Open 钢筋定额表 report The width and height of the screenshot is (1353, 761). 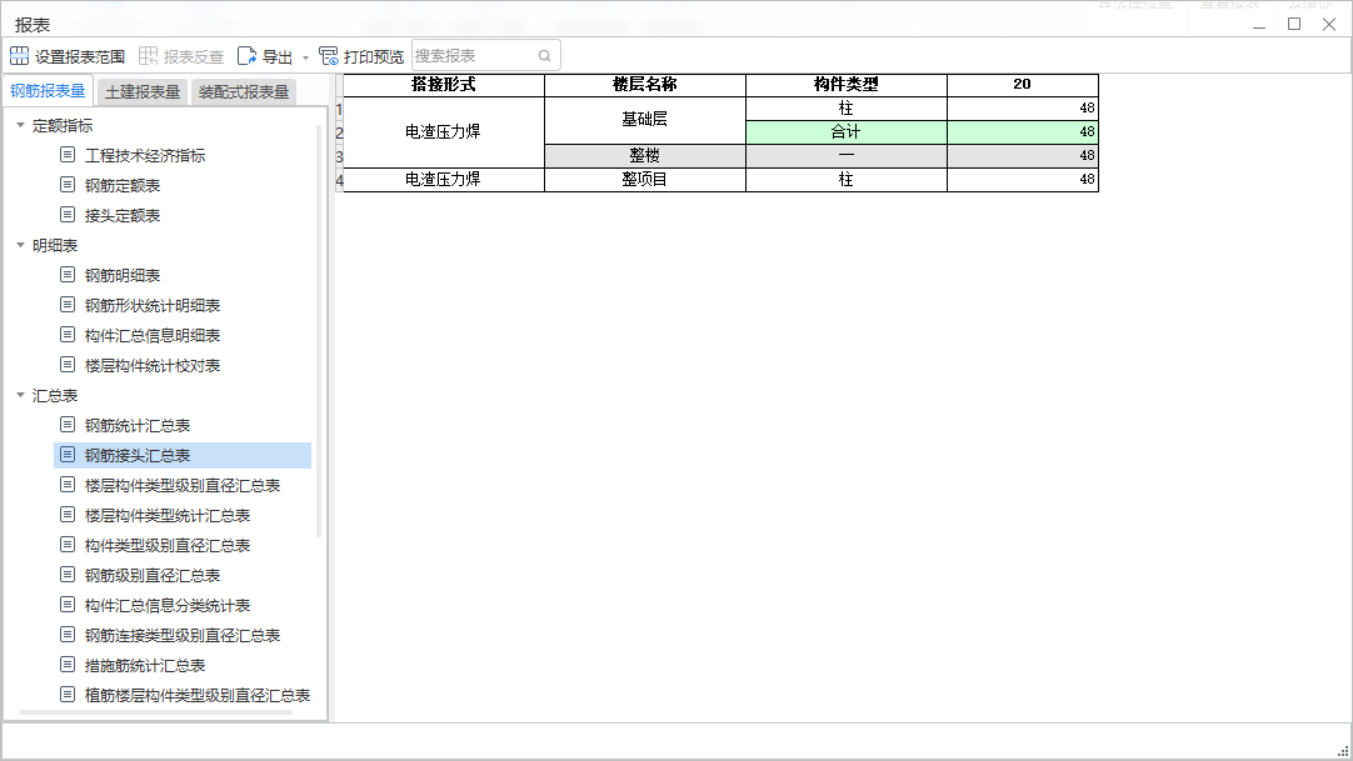(x=123, y=186)
